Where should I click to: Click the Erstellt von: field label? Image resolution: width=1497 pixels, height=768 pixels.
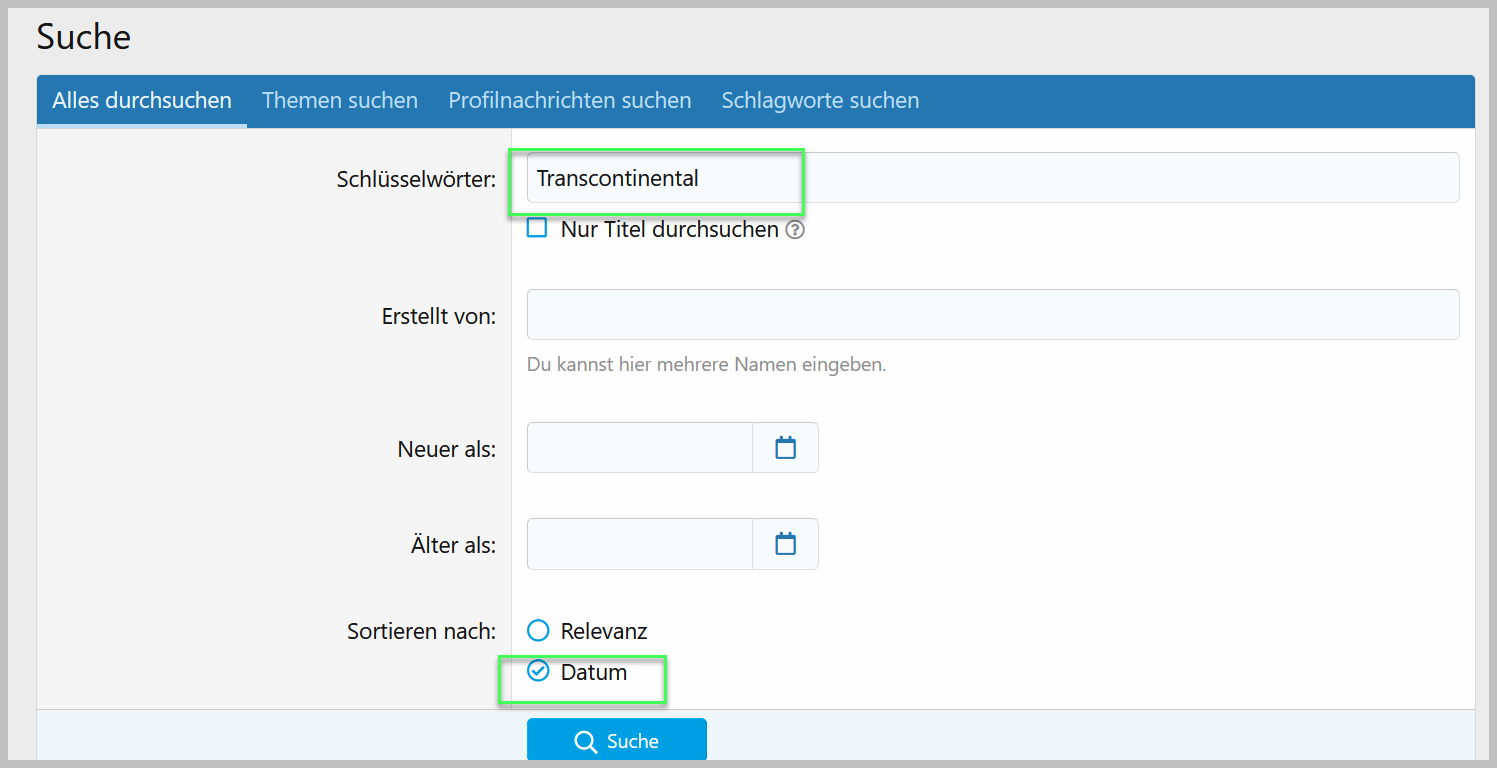click(438, 316)
